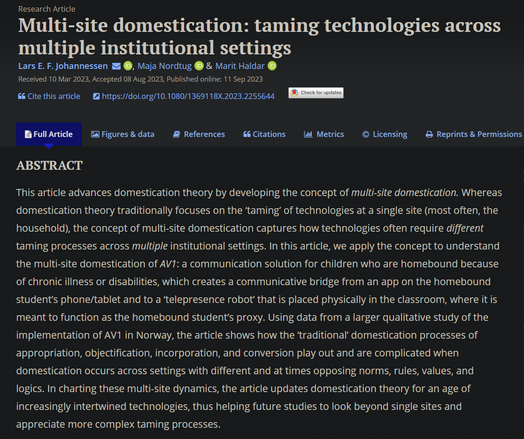524x439 pixels.
Task: Open author link Maja Nordtug
Action: coord(165,66)
